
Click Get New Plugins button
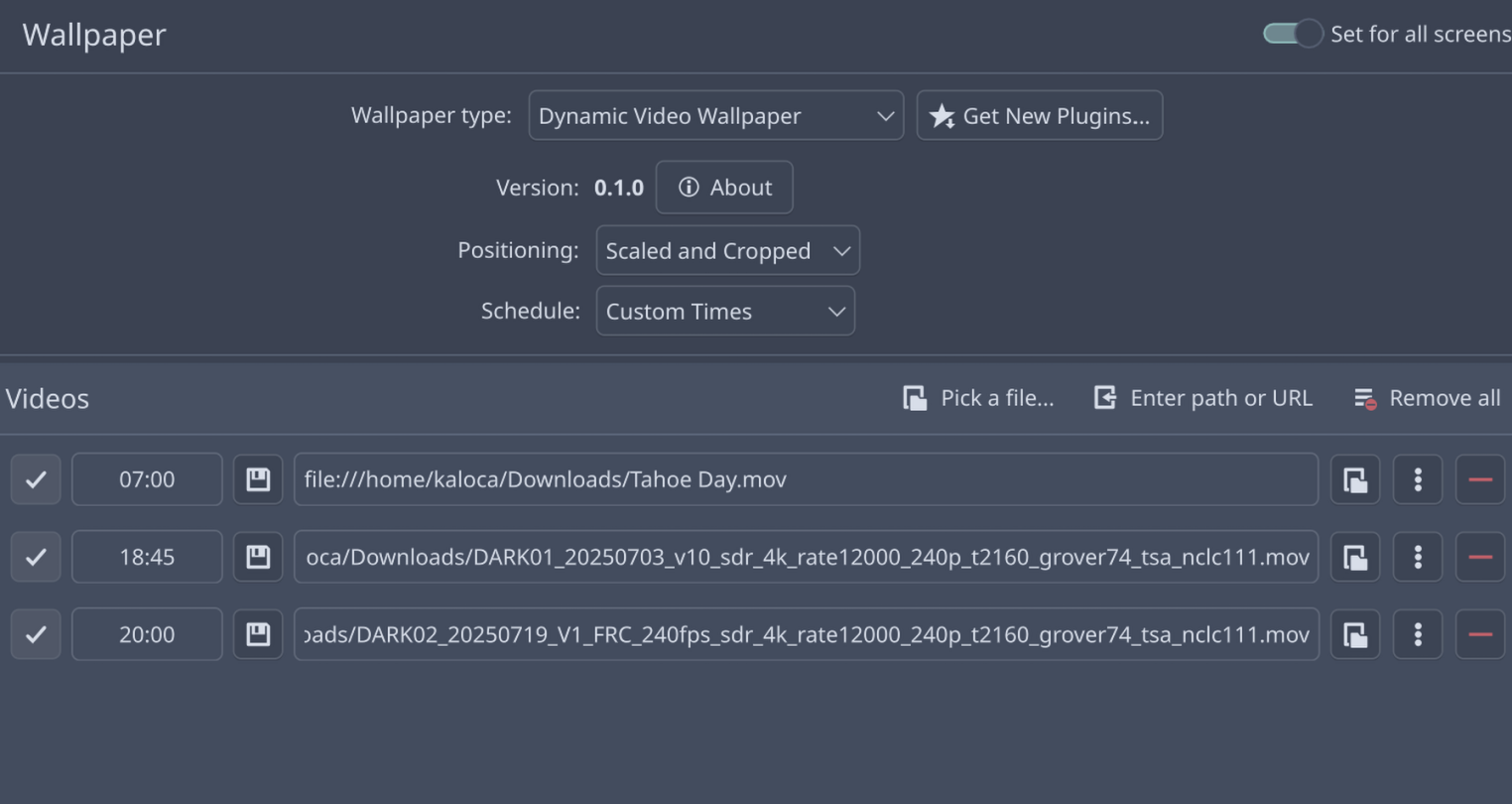coord(1040,115)
